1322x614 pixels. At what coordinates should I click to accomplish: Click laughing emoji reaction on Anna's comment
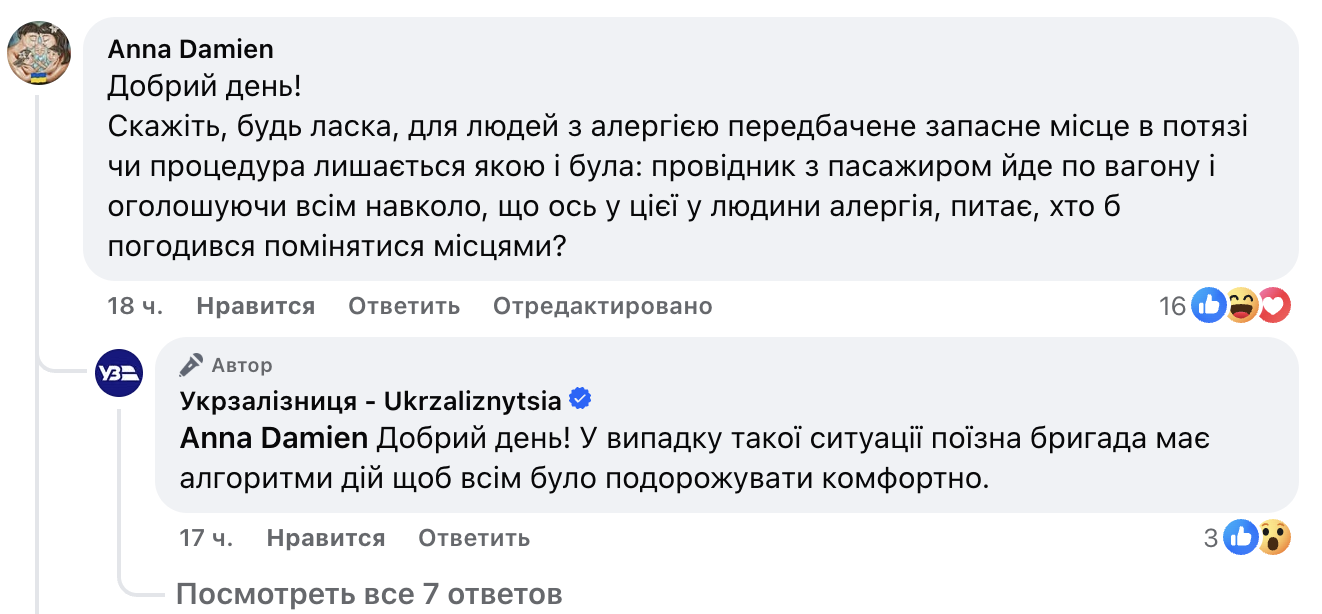1241,306
